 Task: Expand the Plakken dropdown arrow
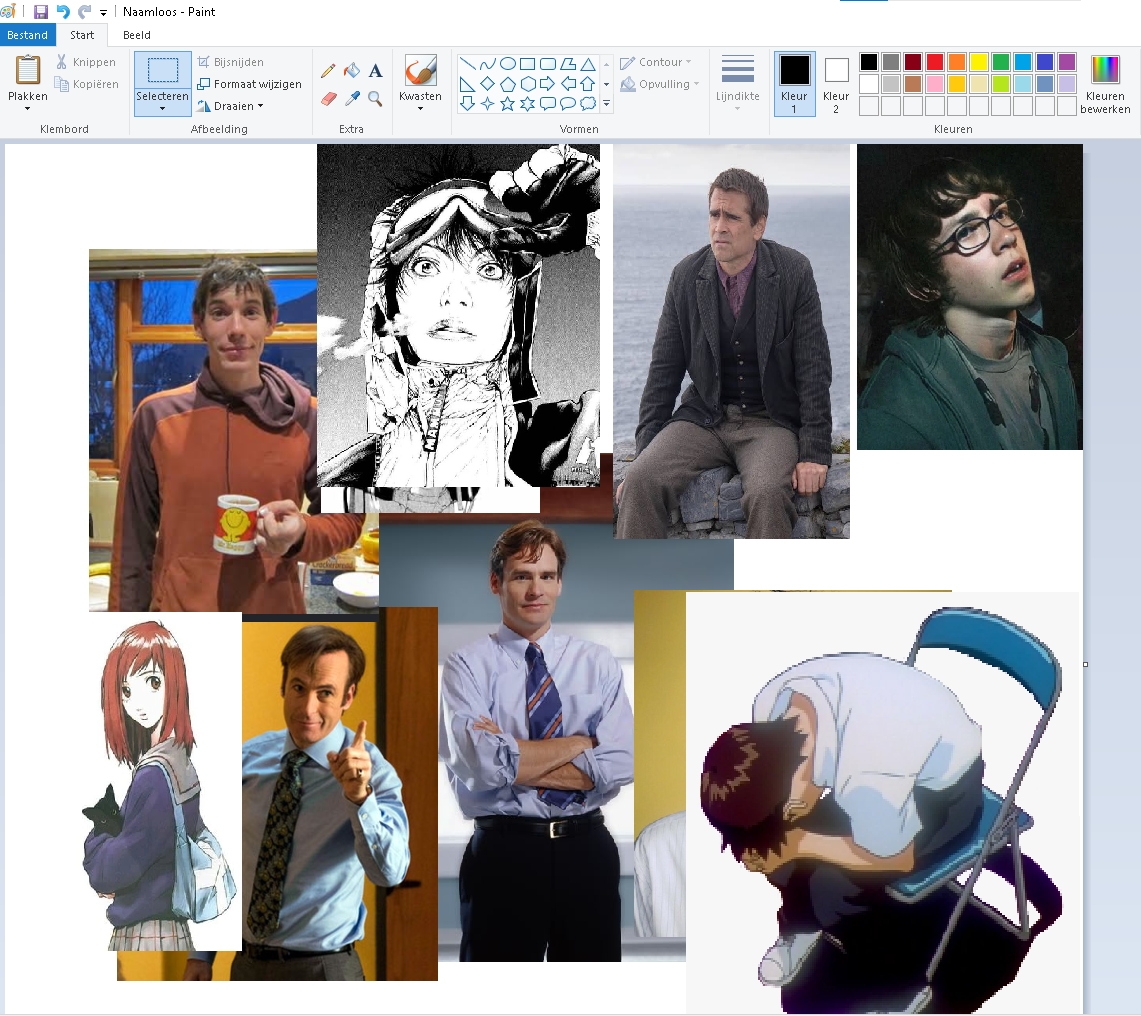28,109
